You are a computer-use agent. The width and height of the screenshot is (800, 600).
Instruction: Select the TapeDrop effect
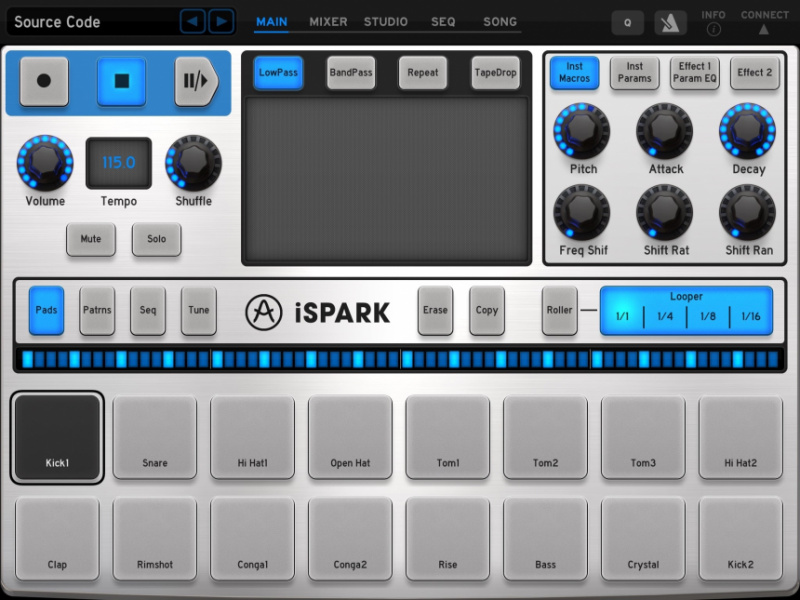[494, 72]
